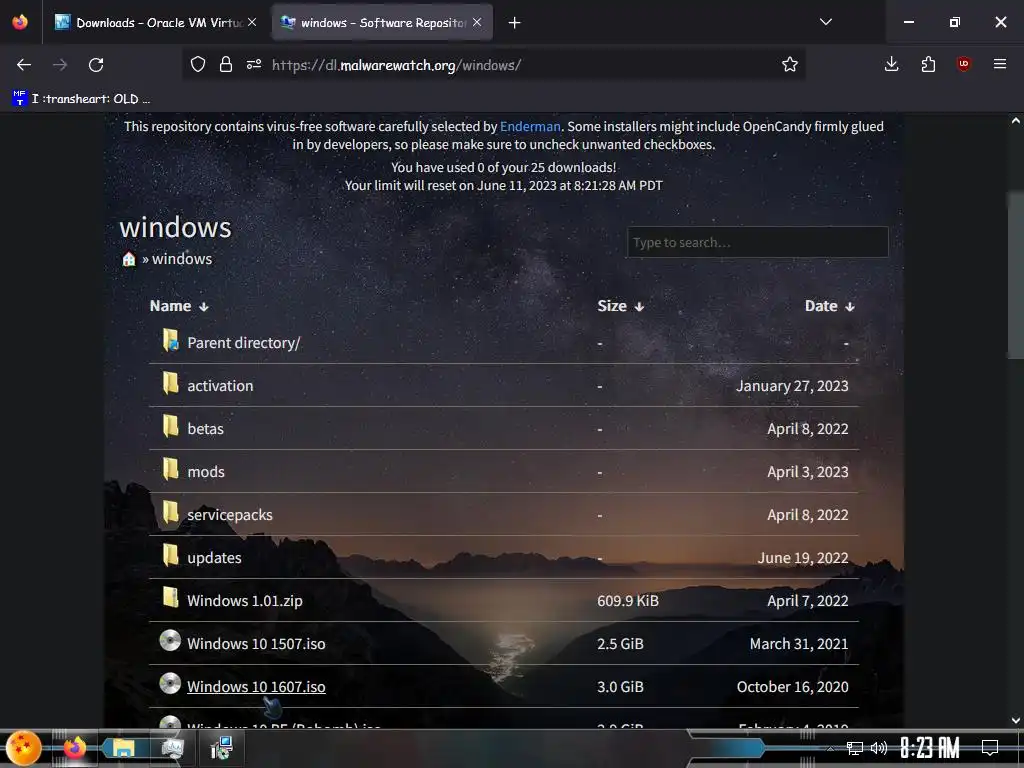
Task: Open the betas folder
Action: [205, 429]
